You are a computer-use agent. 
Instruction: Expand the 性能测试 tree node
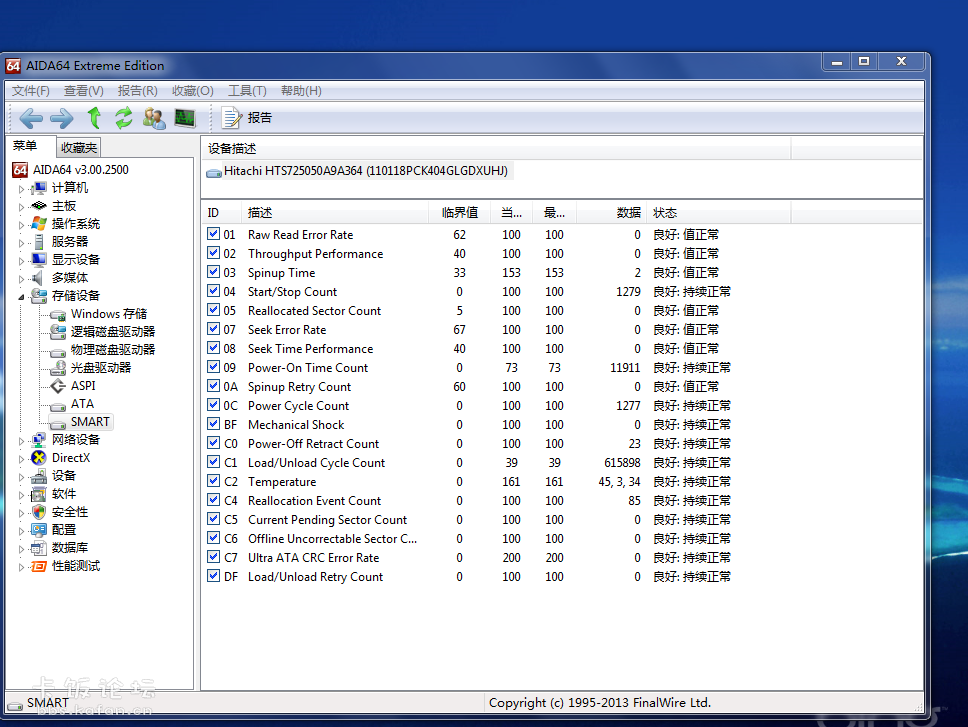tap(21, 567)
